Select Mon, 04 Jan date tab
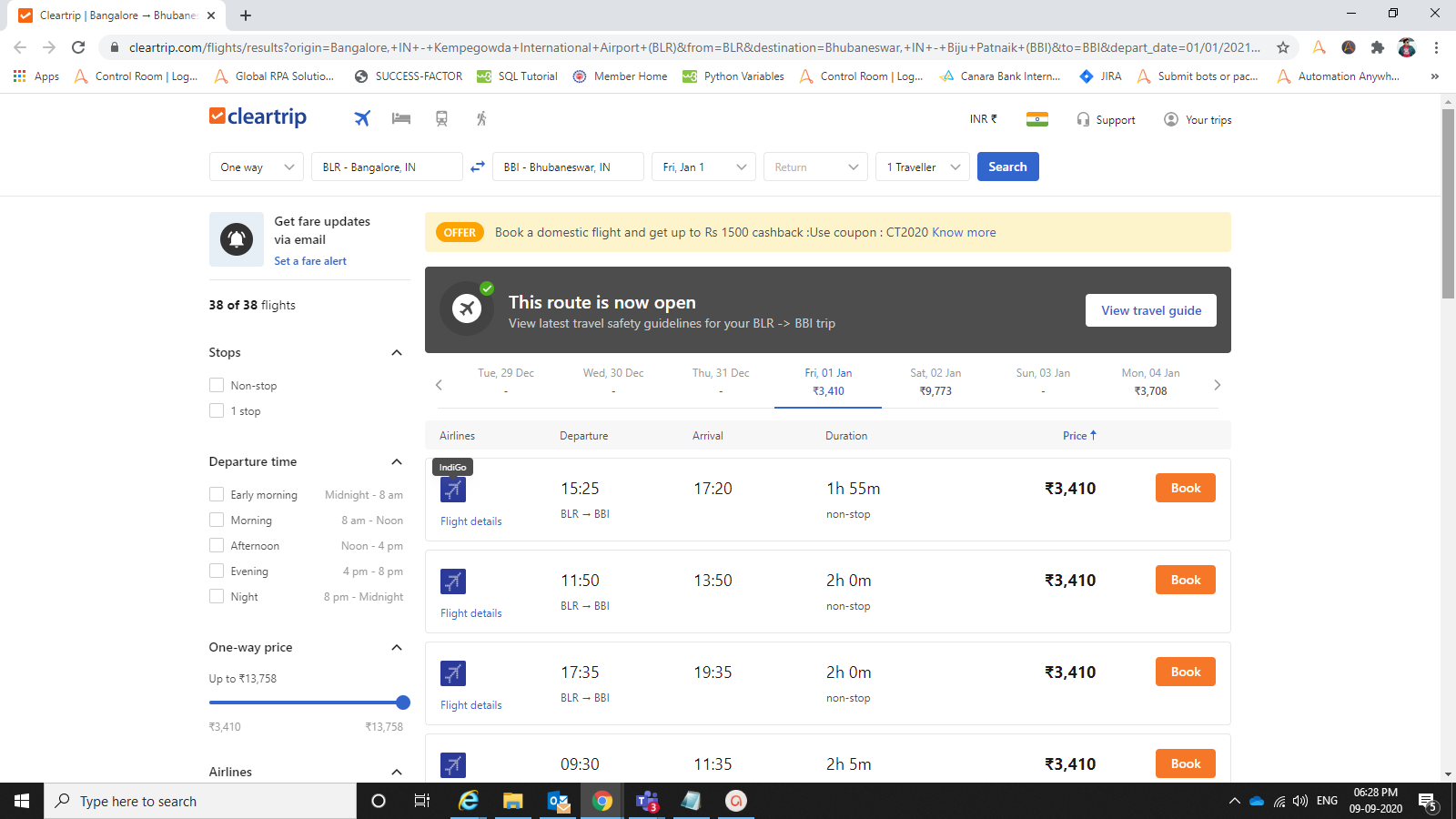 (1150, 382)
